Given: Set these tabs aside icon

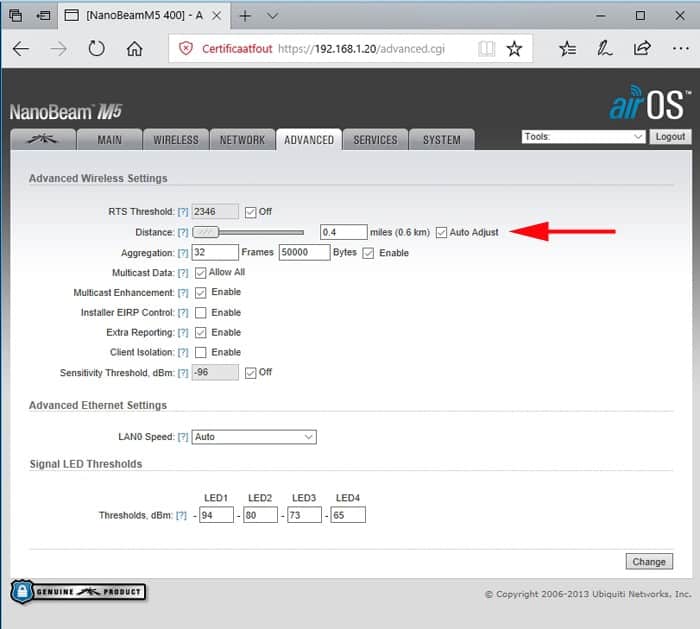Looking at the screenshot, I should [x=43, y=16].
